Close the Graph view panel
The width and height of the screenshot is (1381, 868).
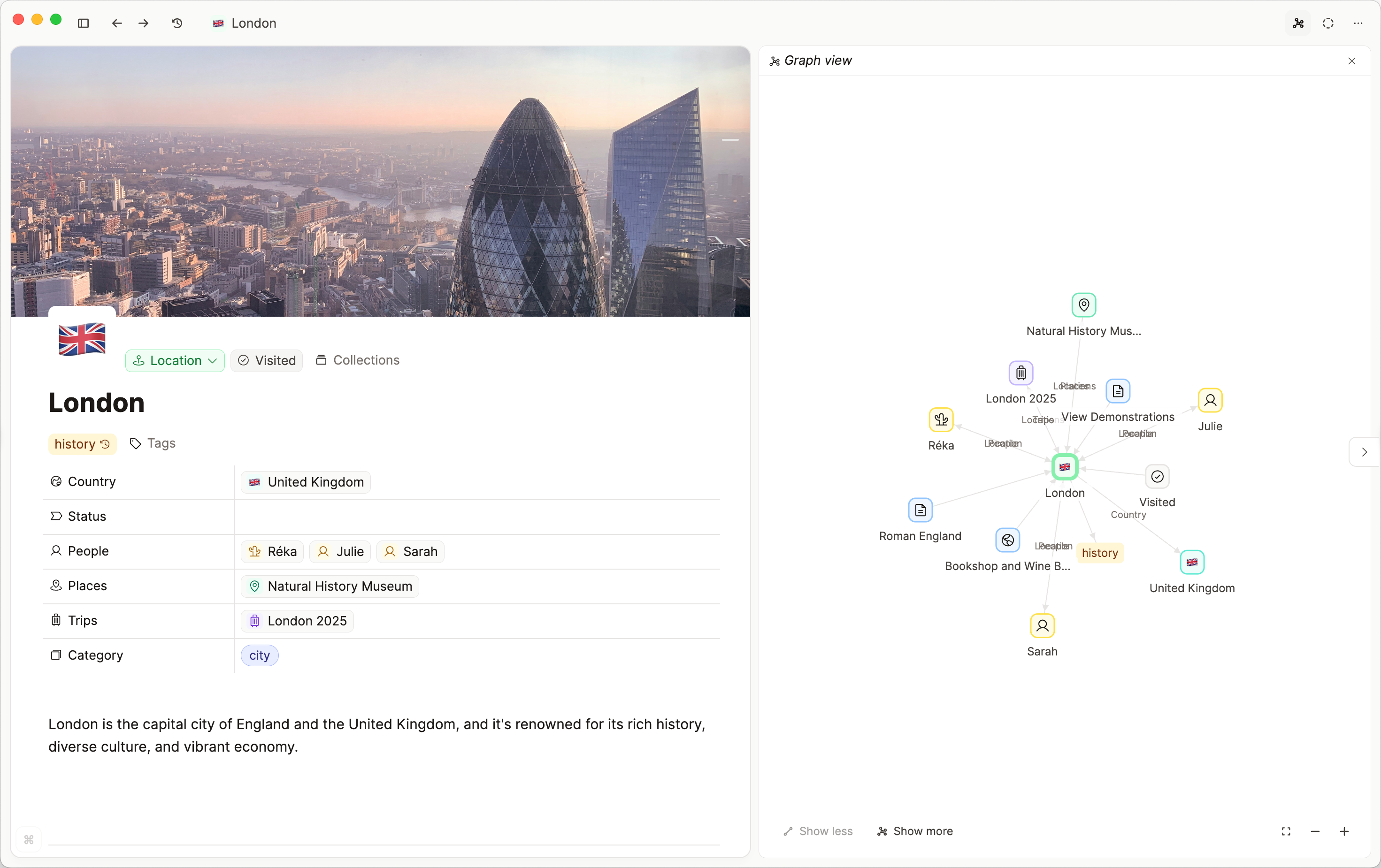1352,61
